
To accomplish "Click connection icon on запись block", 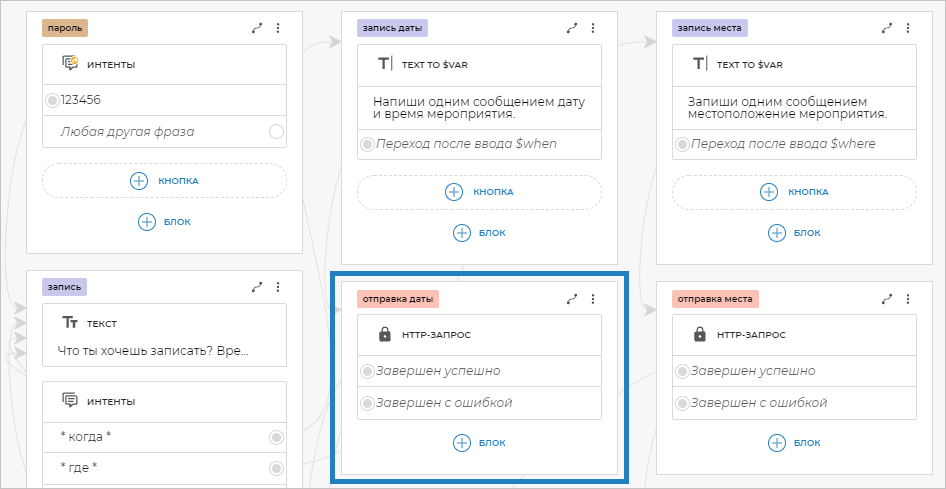I will [x=257, y=287].
